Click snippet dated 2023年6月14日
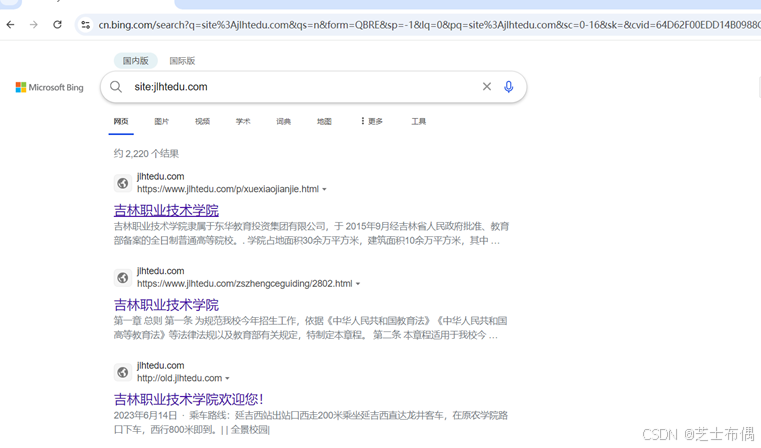 point(311,422)
